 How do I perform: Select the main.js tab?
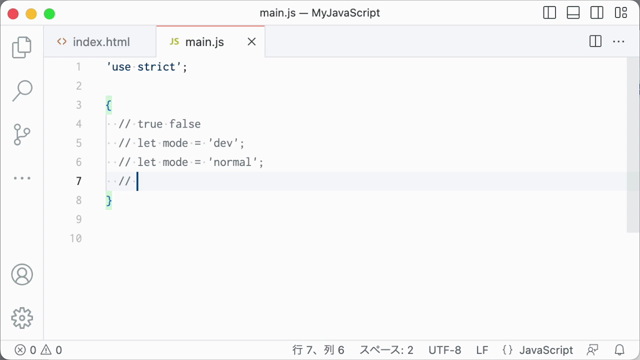[x=204, y=42]
